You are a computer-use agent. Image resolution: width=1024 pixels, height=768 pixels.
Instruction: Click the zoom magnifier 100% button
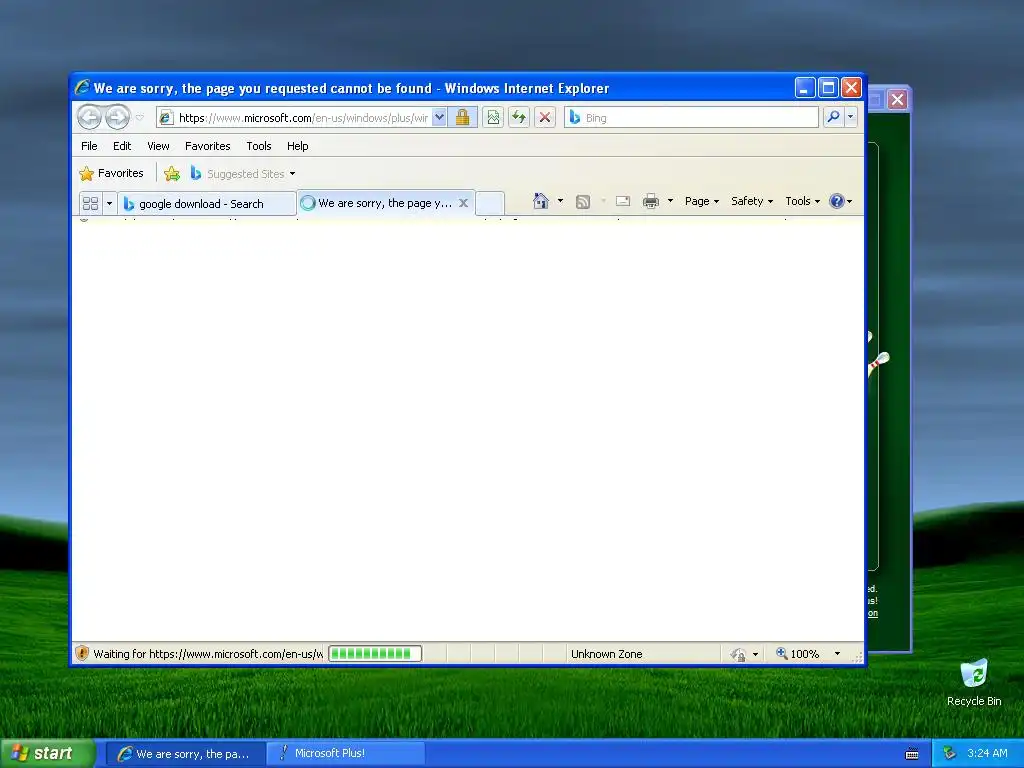(797, 654)
